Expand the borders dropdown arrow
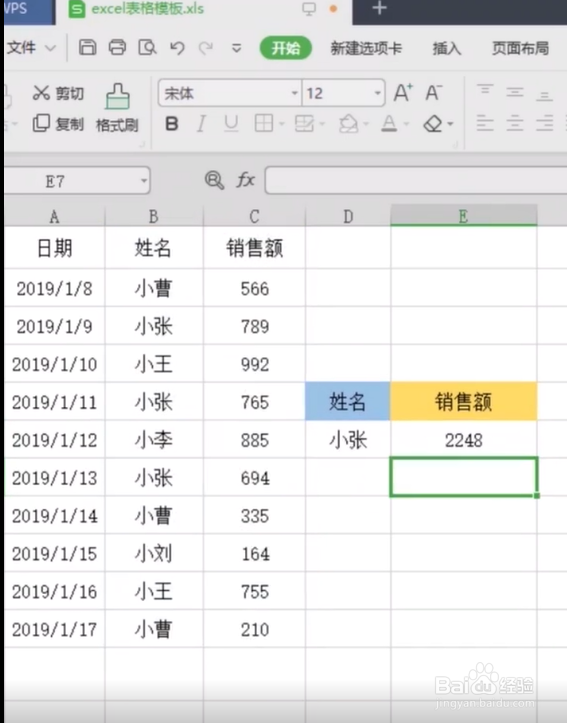The width and height of the screenshot is (567, 723). coord(281,124)
